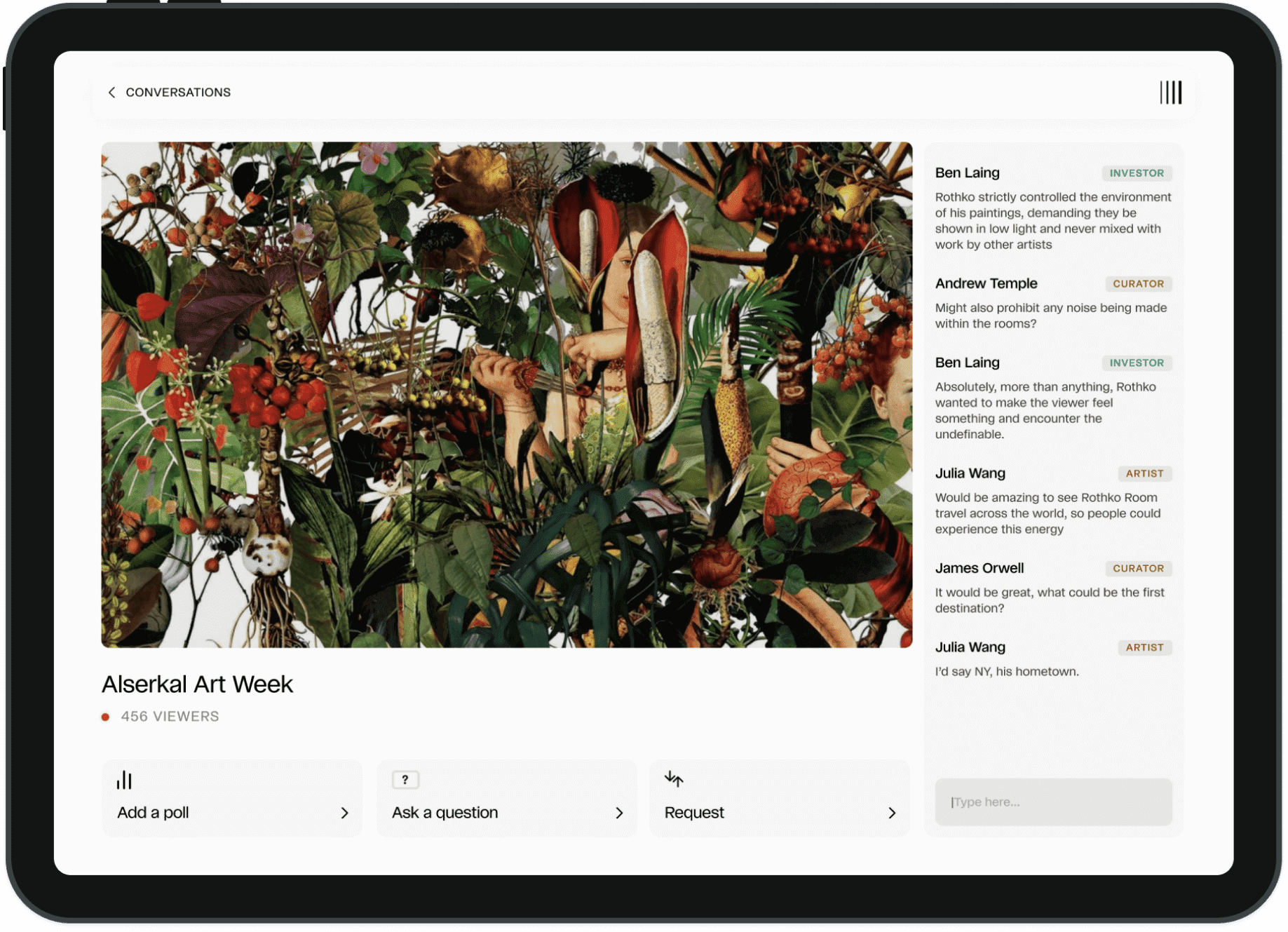Expand the Ask a question chevron

619,813
